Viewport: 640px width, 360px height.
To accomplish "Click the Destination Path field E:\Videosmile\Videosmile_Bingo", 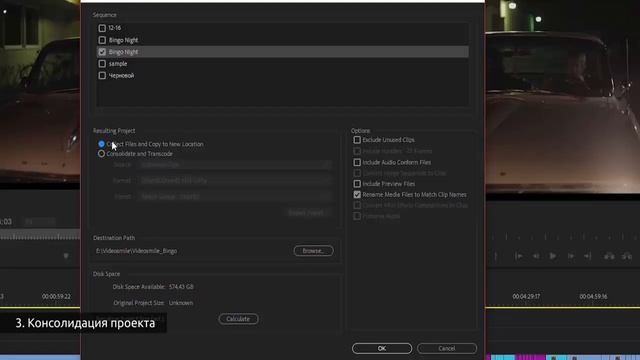I will click(136, 251).
